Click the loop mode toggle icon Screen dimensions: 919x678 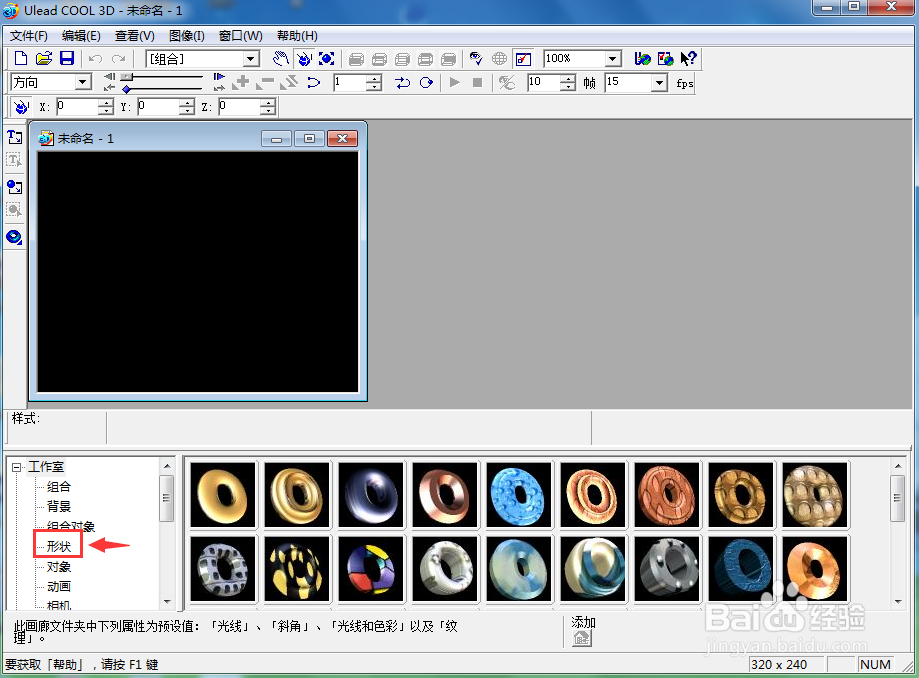coord(426,83)
